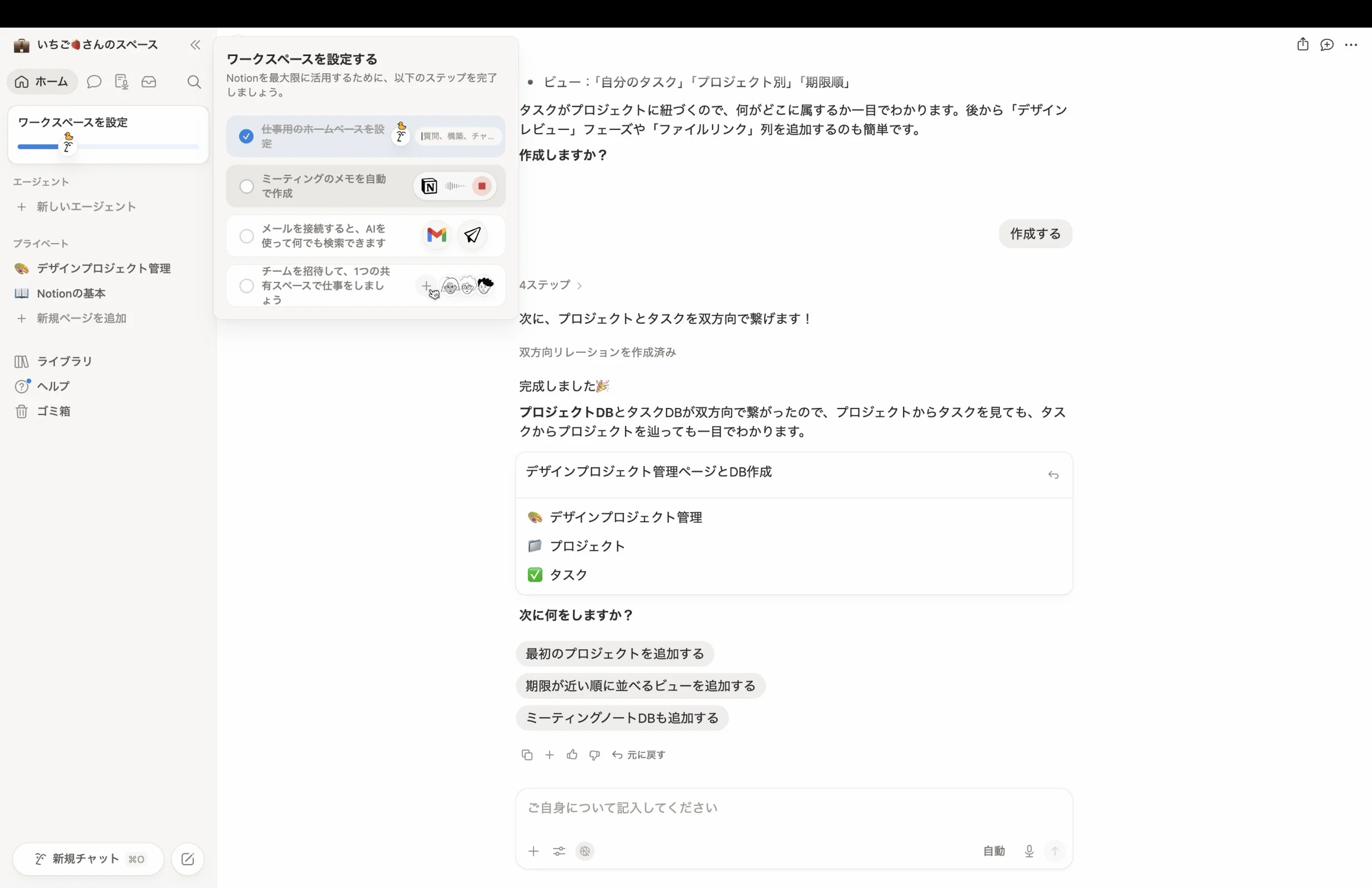Open ヘルプ
Screen dimensions: 1372x888
click(53, 386)
